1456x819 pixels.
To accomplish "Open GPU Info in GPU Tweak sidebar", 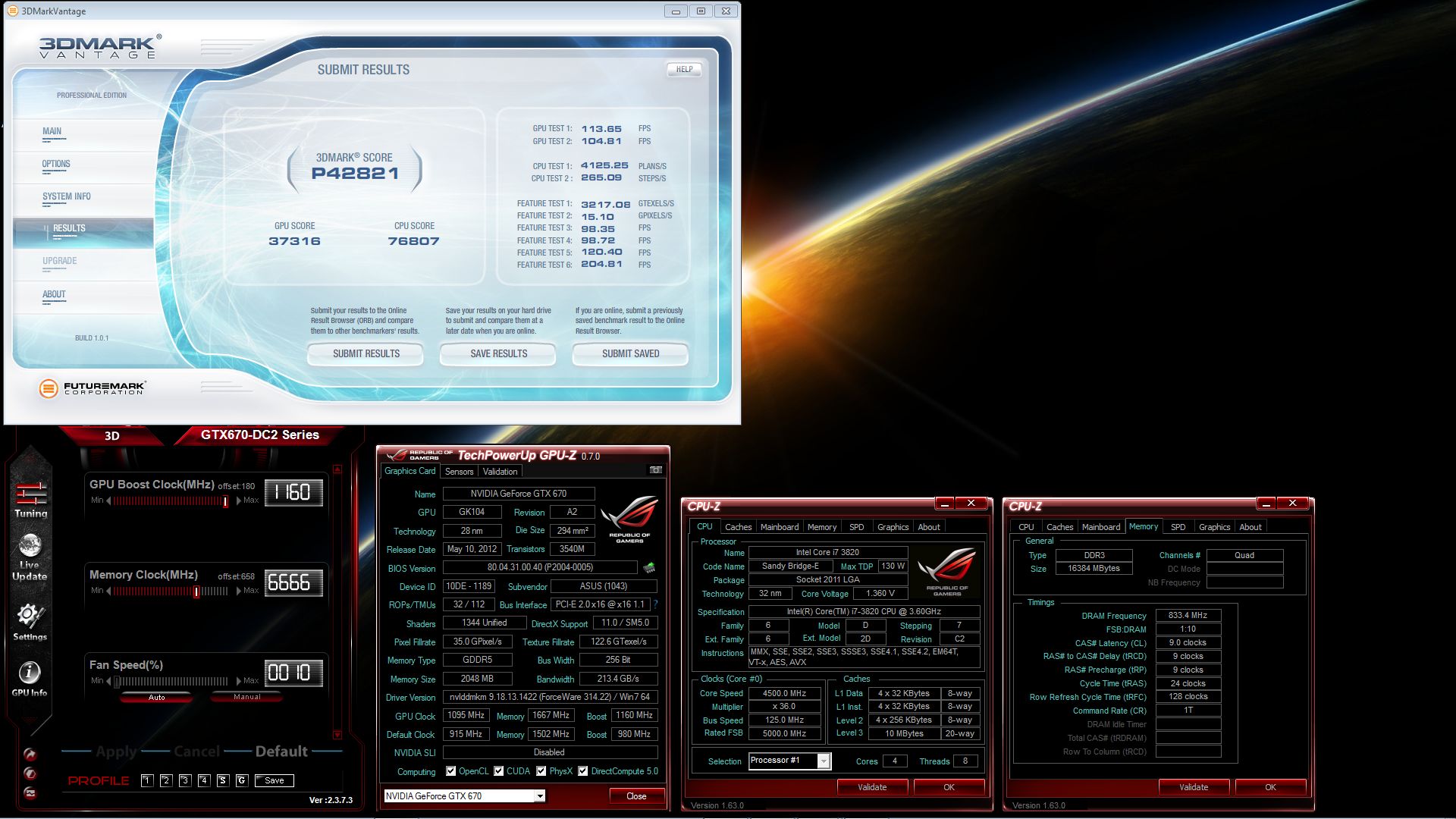I will click(30, 679).
